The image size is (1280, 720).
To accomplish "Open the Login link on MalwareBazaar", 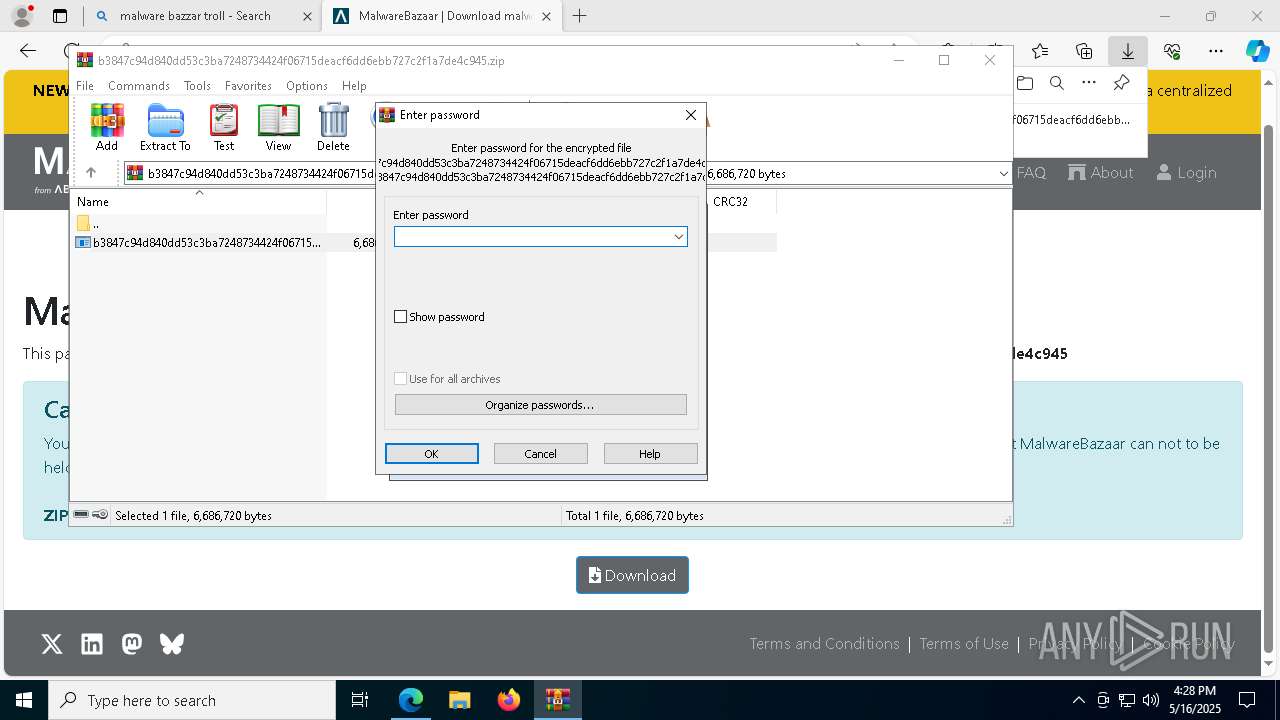I will tap(1186, 172).
